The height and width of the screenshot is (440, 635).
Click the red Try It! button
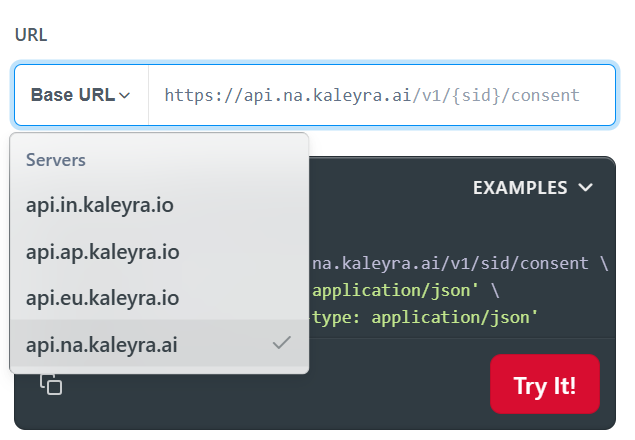coord(545,384)
